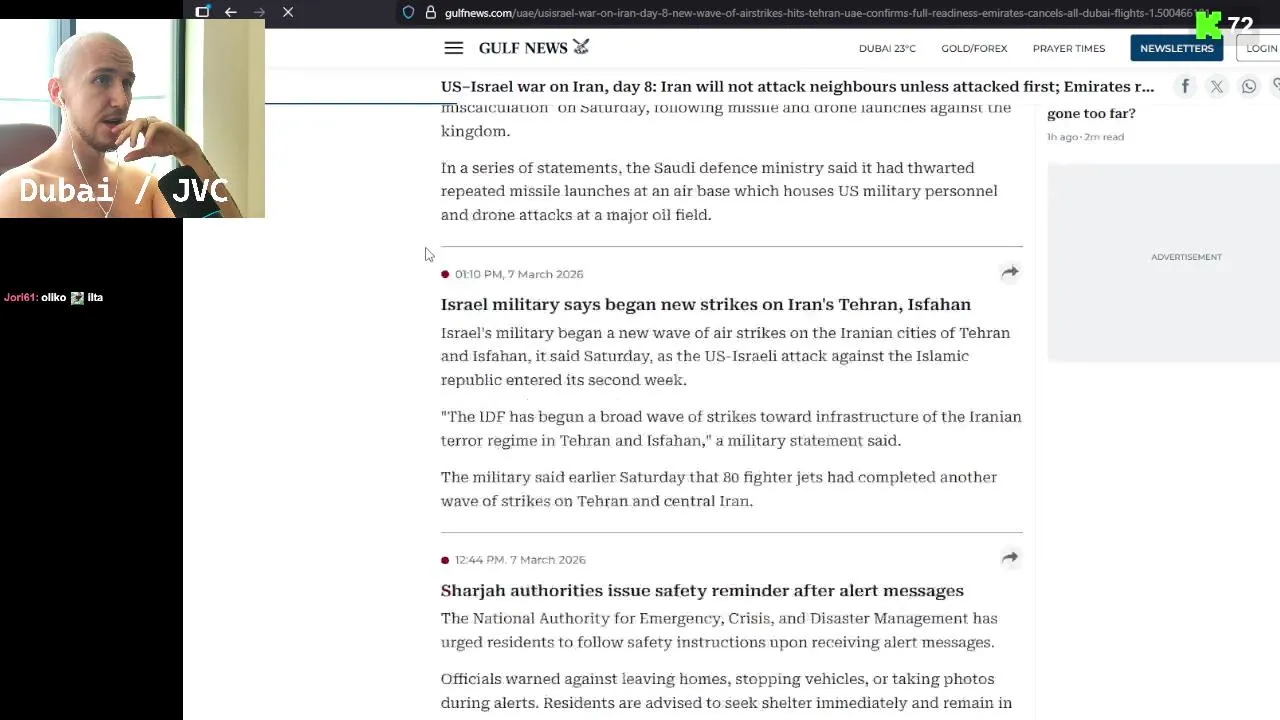Image resolution: width=1280 pixels, height=720 pixels.
Task: Click the Login button
Action: [1260, 48]
